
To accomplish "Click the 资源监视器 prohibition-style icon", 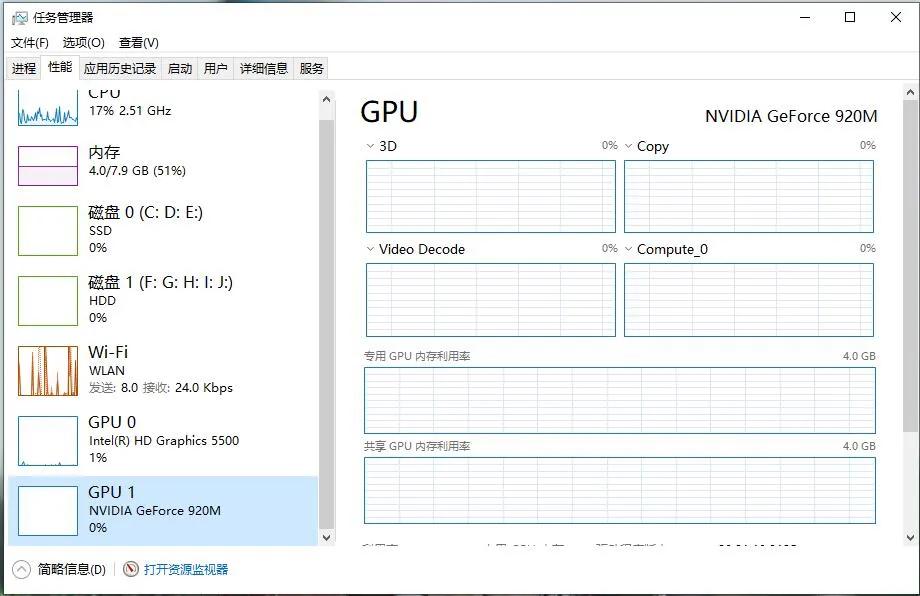I will [x=130, y=568].
